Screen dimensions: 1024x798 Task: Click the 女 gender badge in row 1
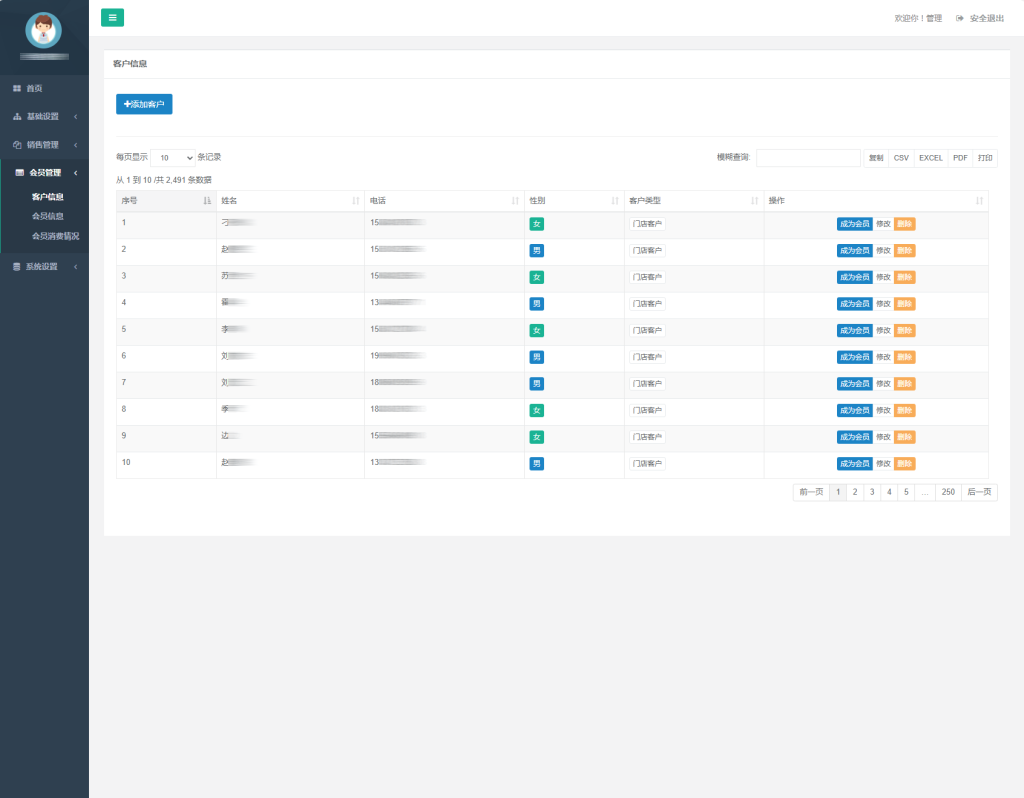click(x=537, y=224)
